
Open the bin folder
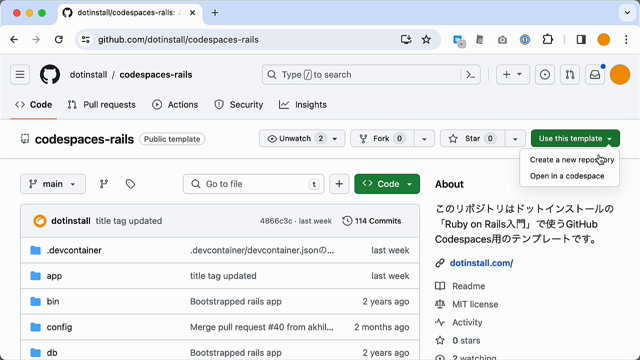(x=53, y=301)
